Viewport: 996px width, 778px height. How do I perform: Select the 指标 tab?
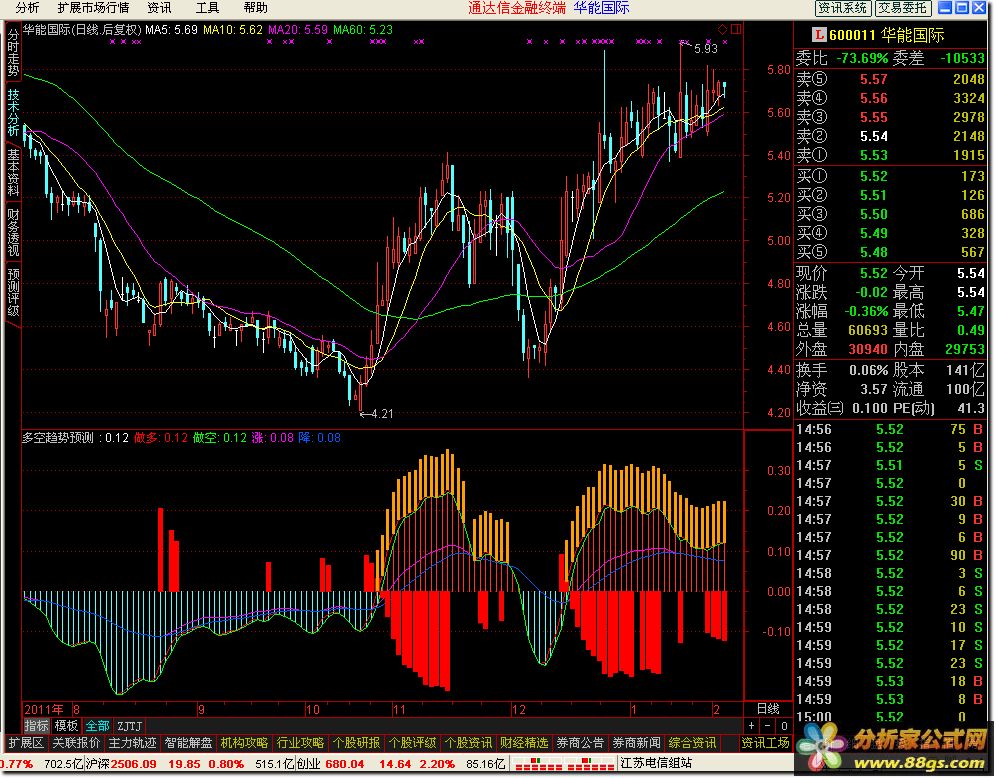click(x=36, y=725)
